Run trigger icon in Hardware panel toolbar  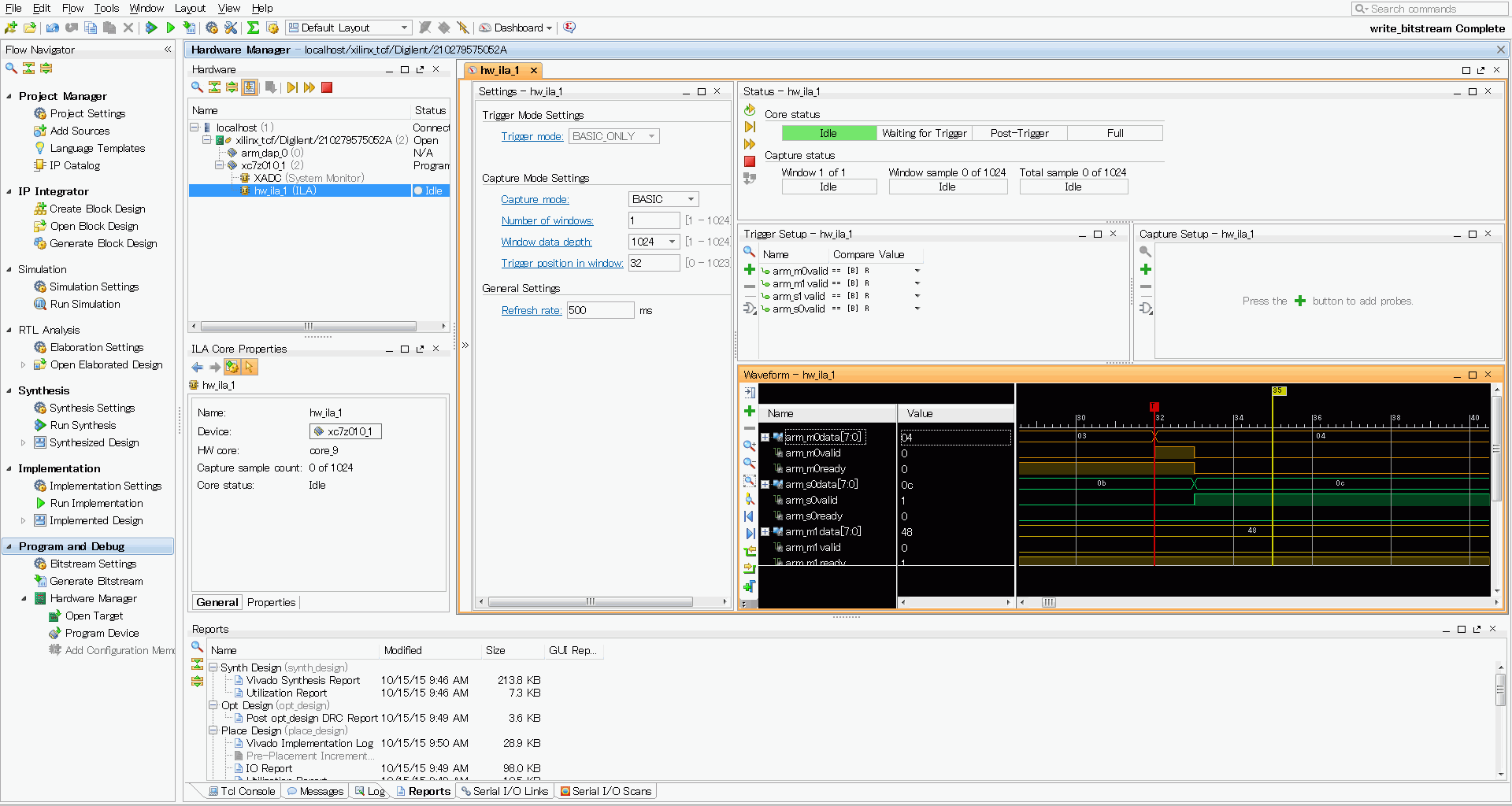[292, 87]
